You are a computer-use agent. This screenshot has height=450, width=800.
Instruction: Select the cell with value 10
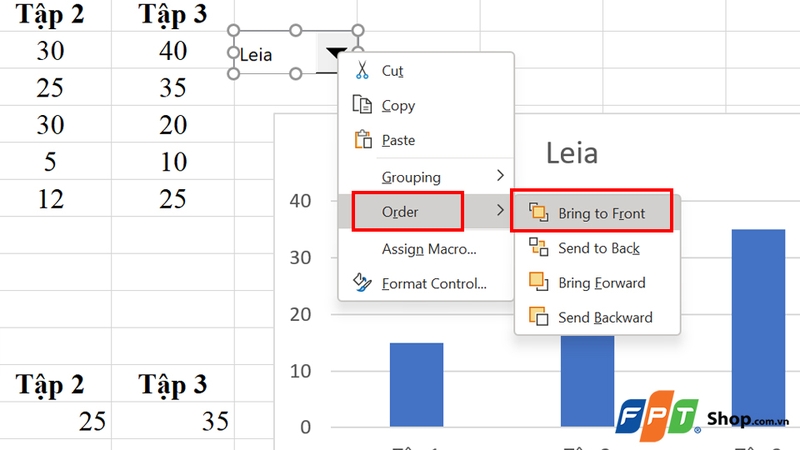[x=173, y=162]
